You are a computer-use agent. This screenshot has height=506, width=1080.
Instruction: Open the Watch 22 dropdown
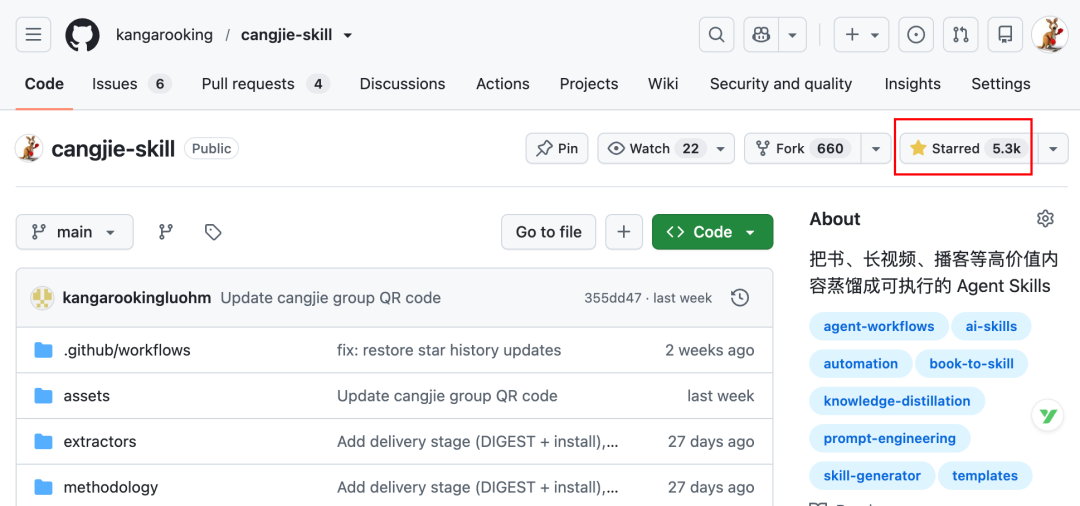coord(665,148)
